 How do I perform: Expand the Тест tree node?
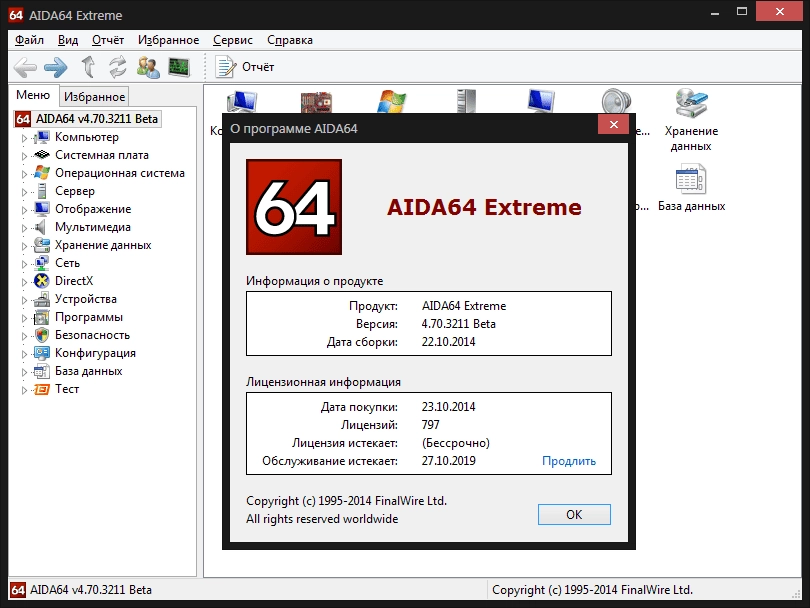pyautogui.click(x=24, y=390)
